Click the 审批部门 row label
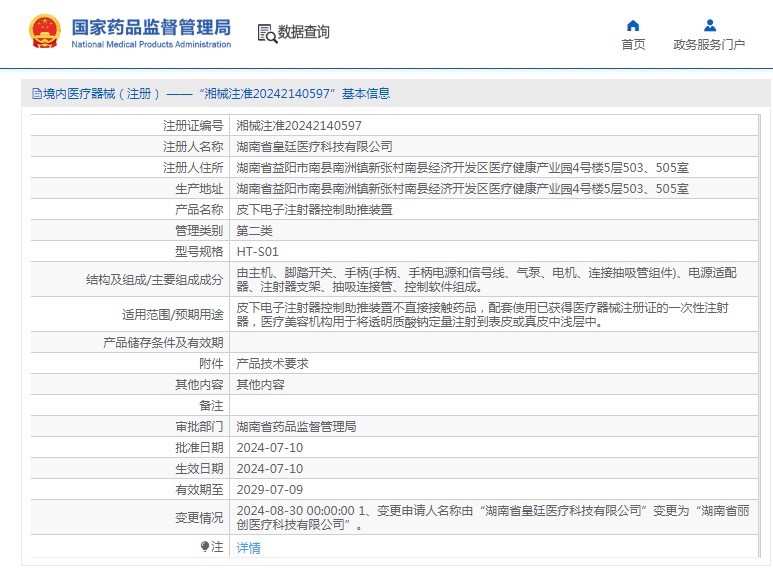Viewport: 773px width, 571px height. [x=199, y=427]
